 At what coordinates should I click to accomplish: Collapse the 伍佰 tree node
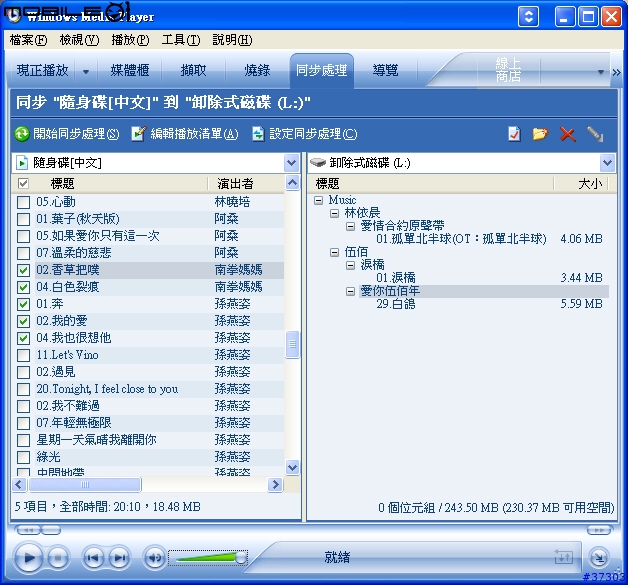coord(334,252)
